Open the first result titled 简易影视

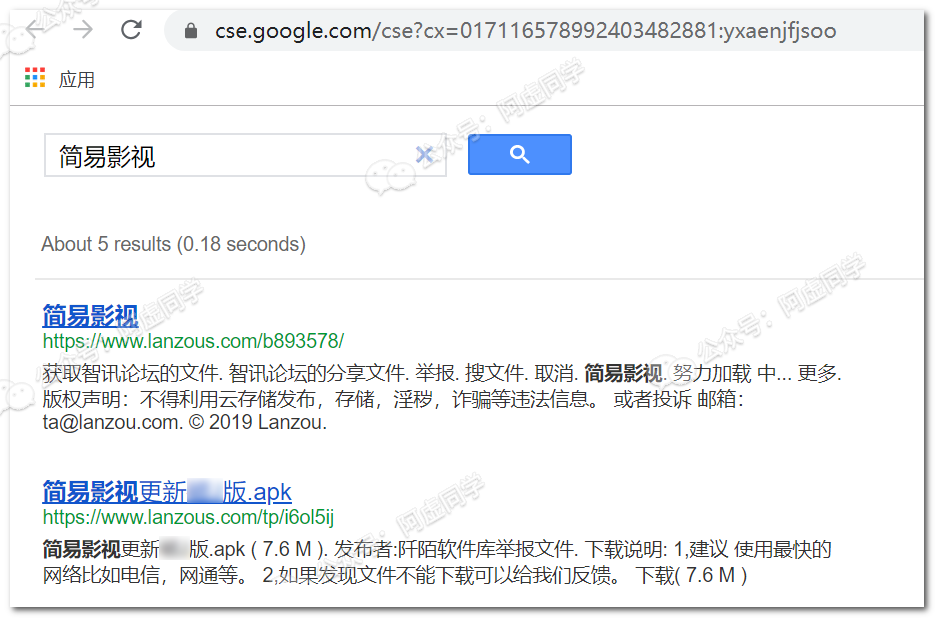click(x=90, y=316)
